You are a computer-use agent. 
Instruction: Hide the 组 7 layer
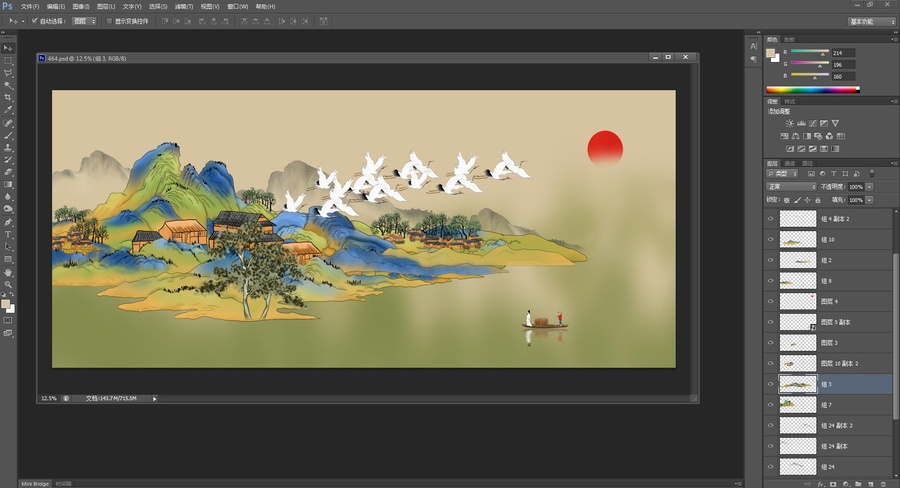pyautogui.click(x=771, y=405)
